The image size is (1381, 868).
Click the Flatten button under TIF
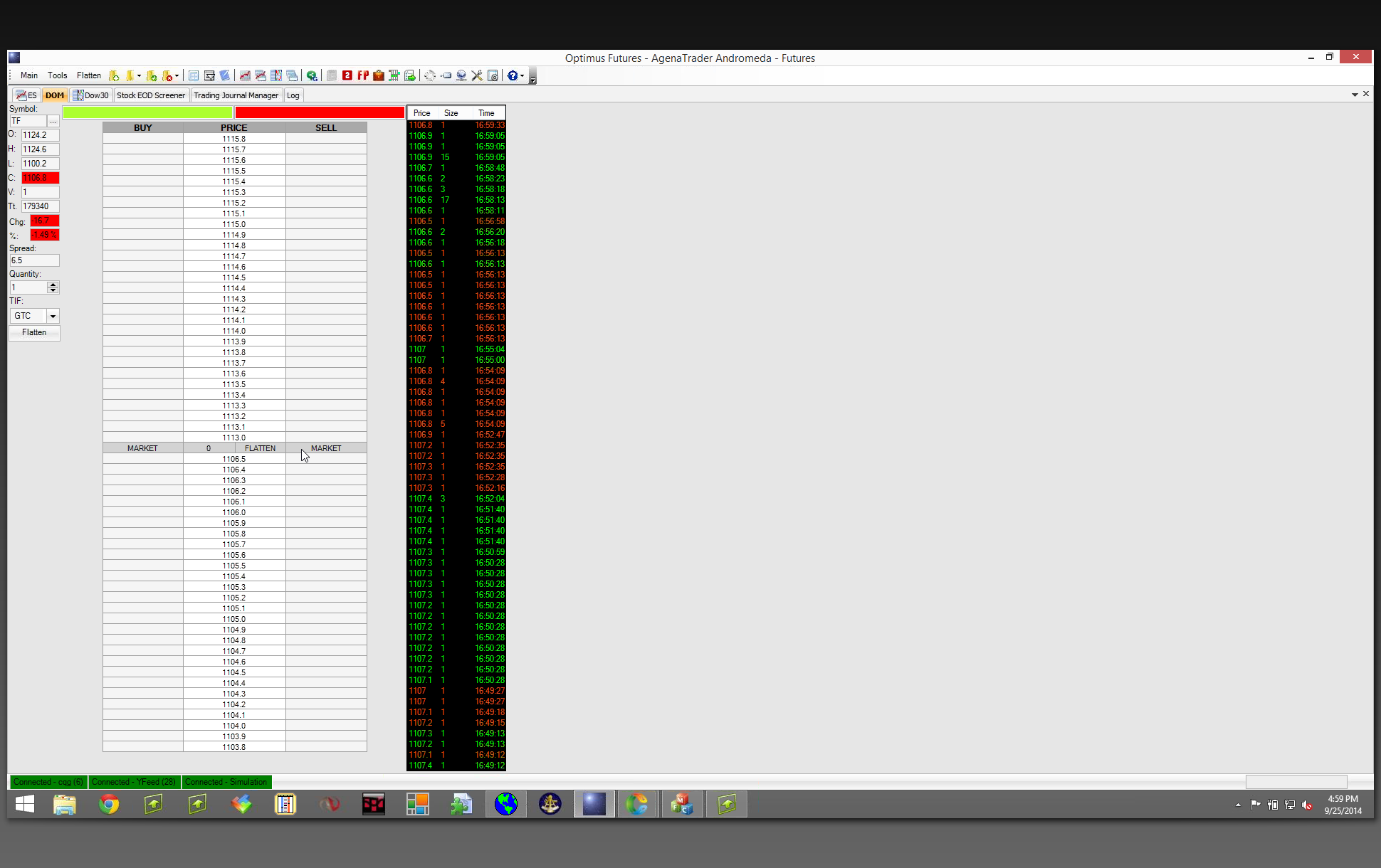[34, 333]
